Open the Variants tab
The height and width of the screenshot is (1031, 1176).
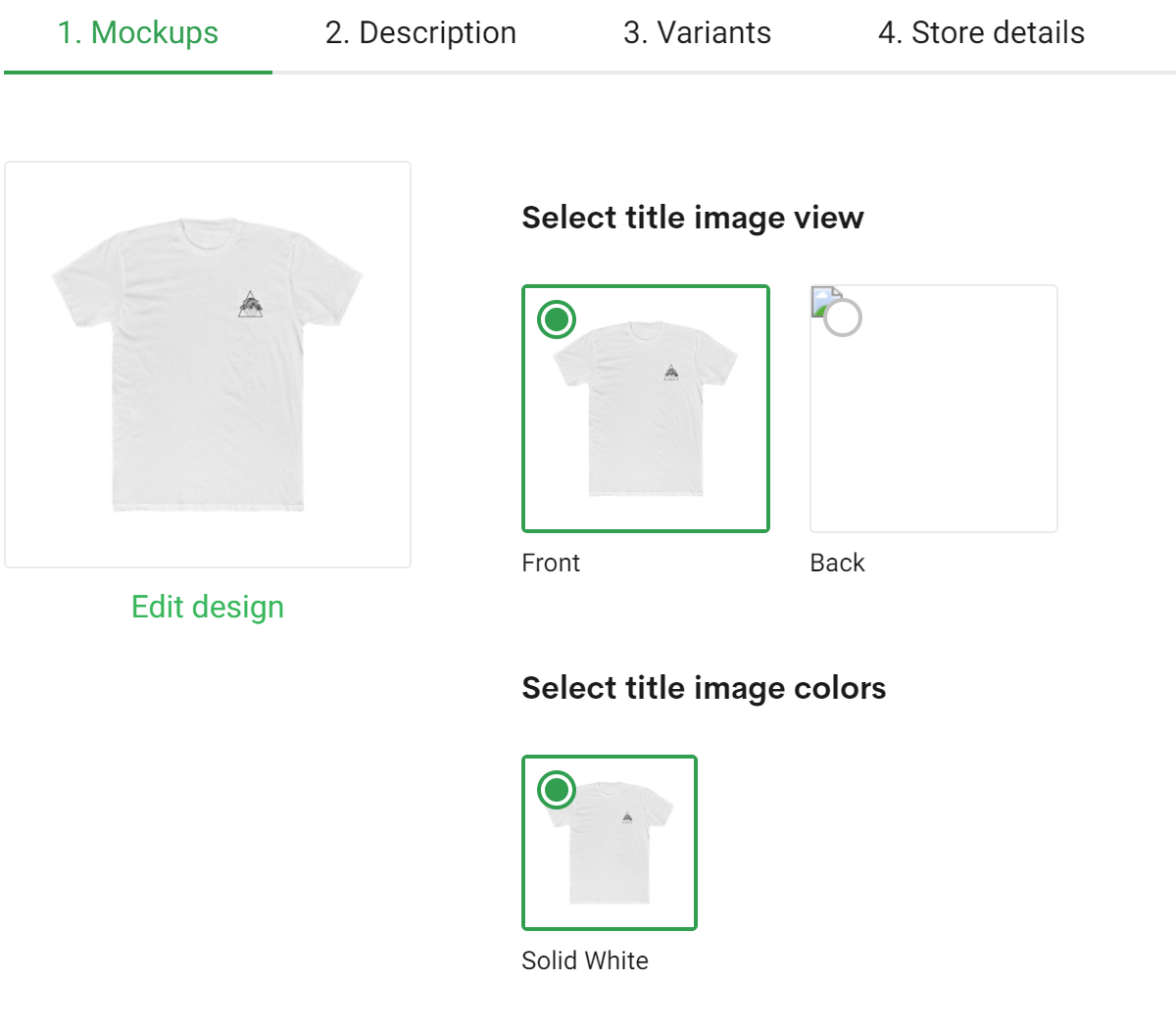click(x=697, y=33)
